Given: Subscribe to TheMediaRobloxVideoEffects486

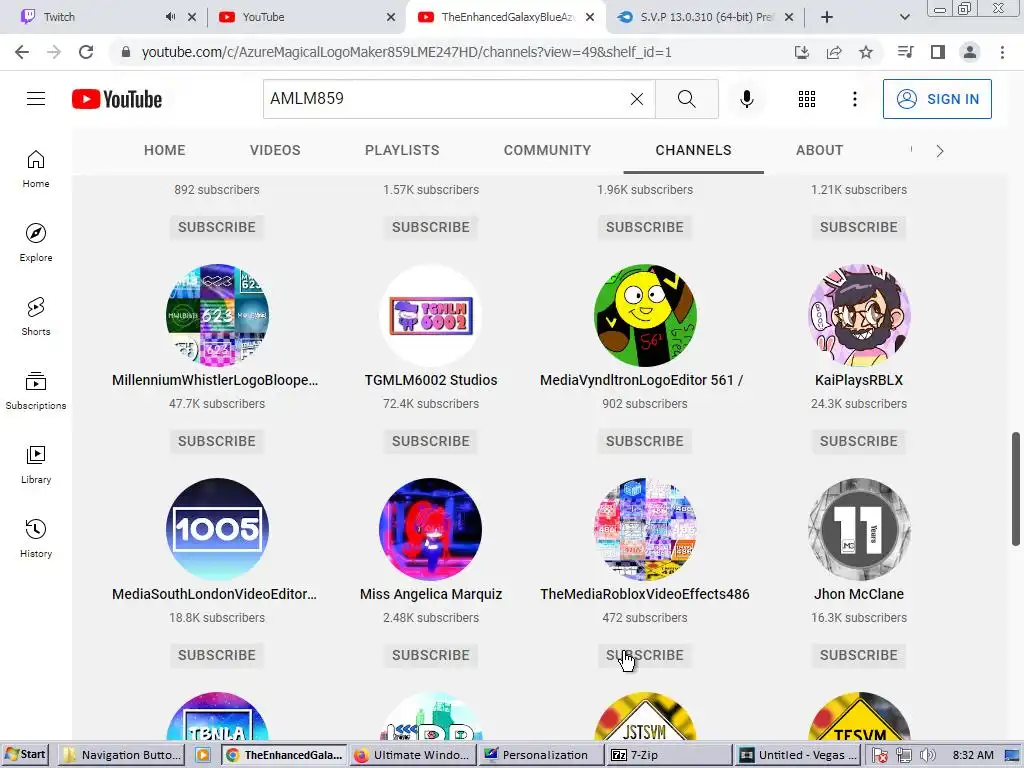Looking at the screenshot, I should click(x=645, y=655).
